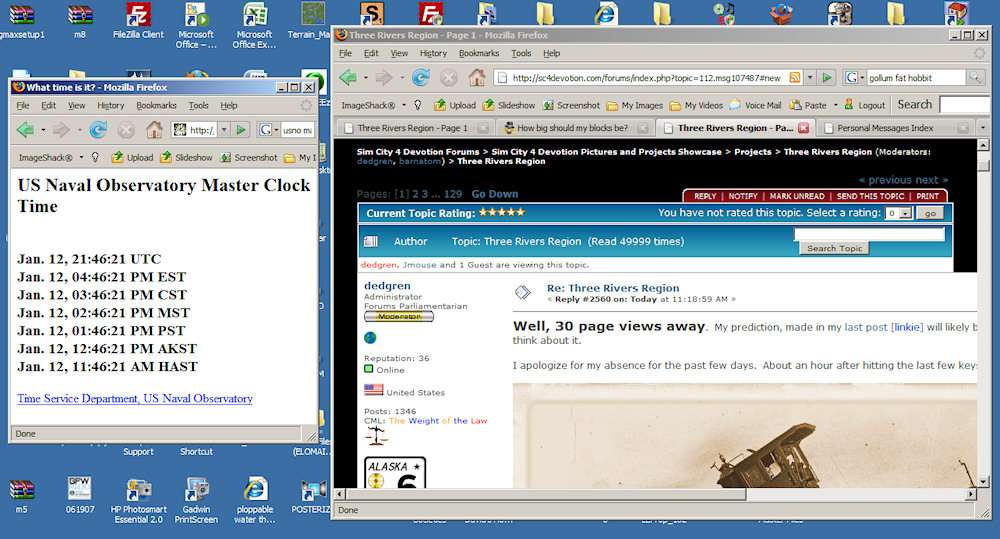
Task: Expand the address bar history dropdown in forum window
Action: click(x=811, y=78)
